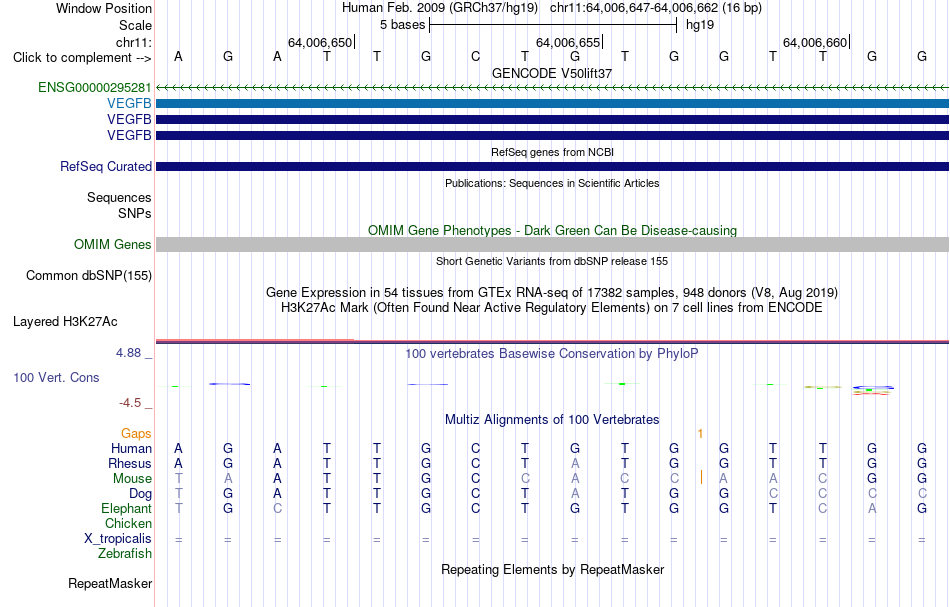Click the Layered H3K27Ac label

[65, 322]
